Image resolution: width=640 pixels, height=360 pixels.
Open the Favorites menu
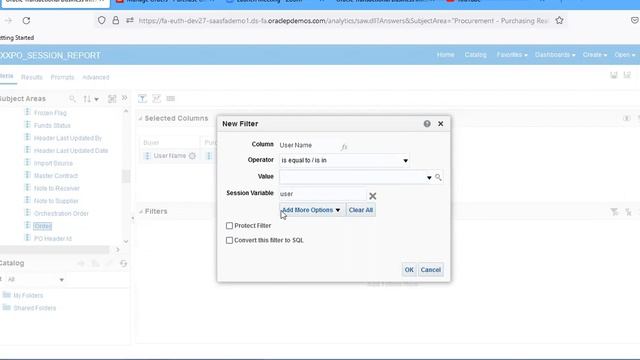coord(512,55)
